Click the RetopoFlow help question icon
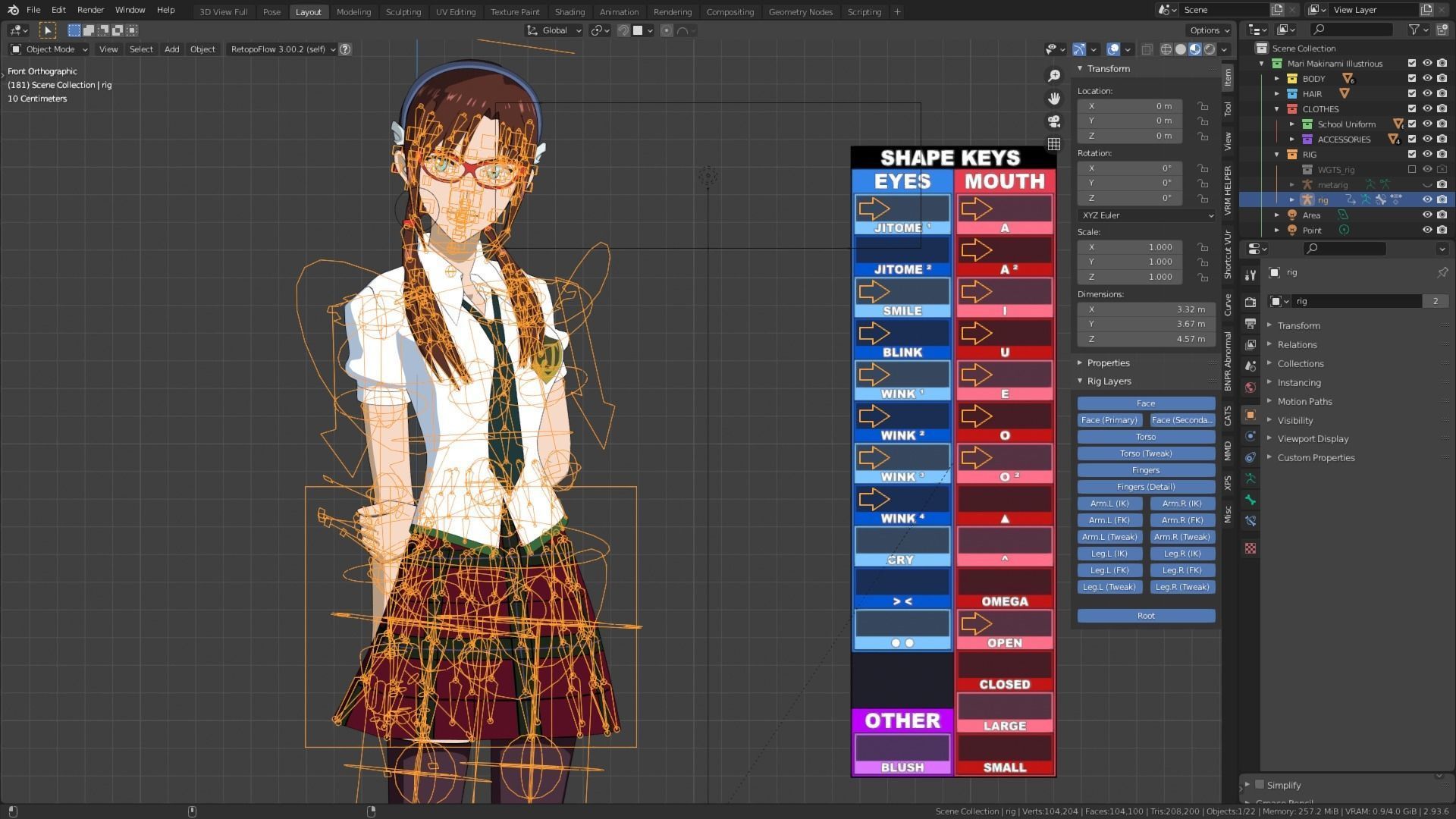Viewport: 1456px width, 819px height. pos(345,49)
